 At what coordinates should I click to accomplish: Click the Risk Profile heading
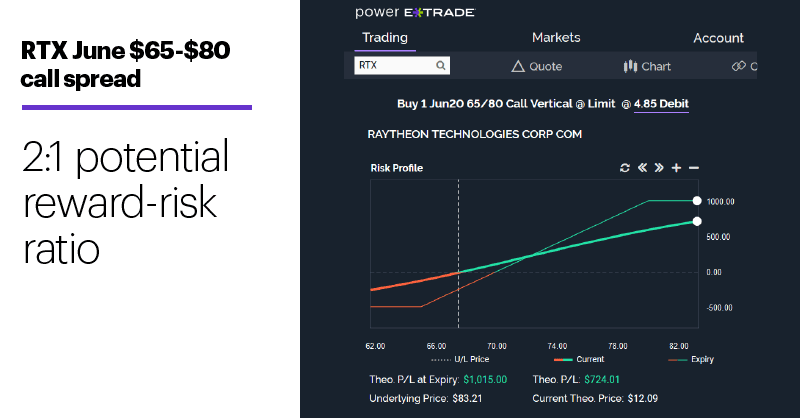396,168
